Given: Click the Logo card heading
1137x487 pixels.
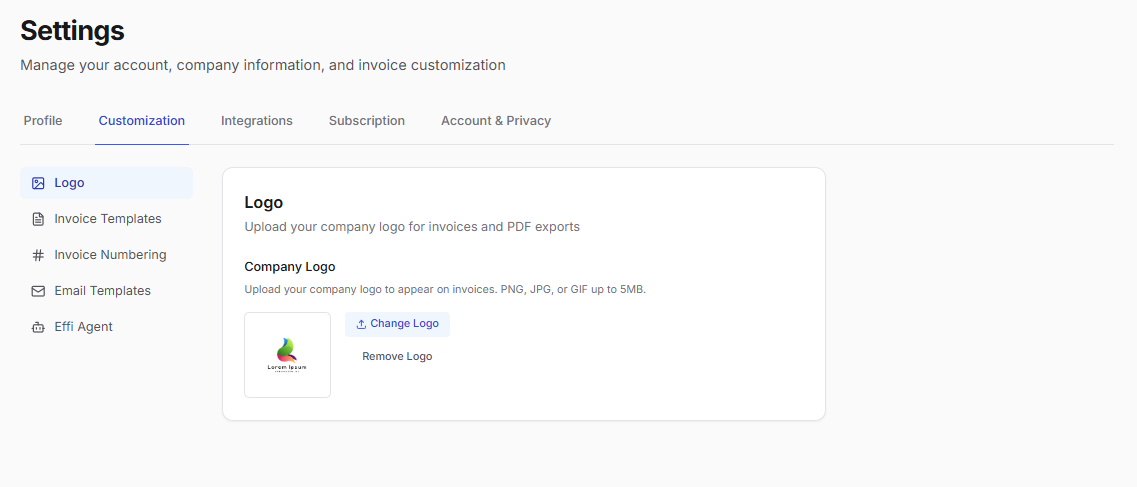Looking at the screenshot, I should (263, 202).
